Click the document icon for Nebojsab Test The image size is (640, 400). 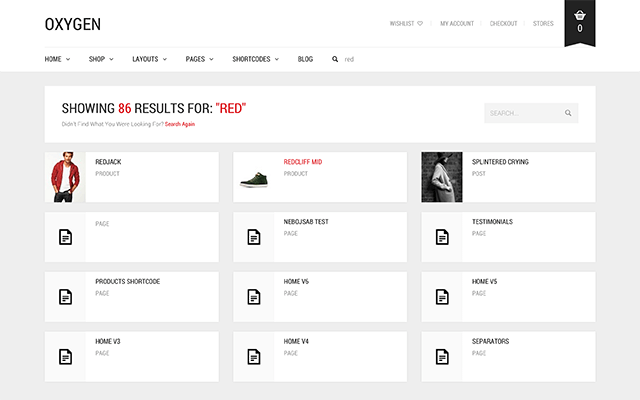[x=254, y=237]
